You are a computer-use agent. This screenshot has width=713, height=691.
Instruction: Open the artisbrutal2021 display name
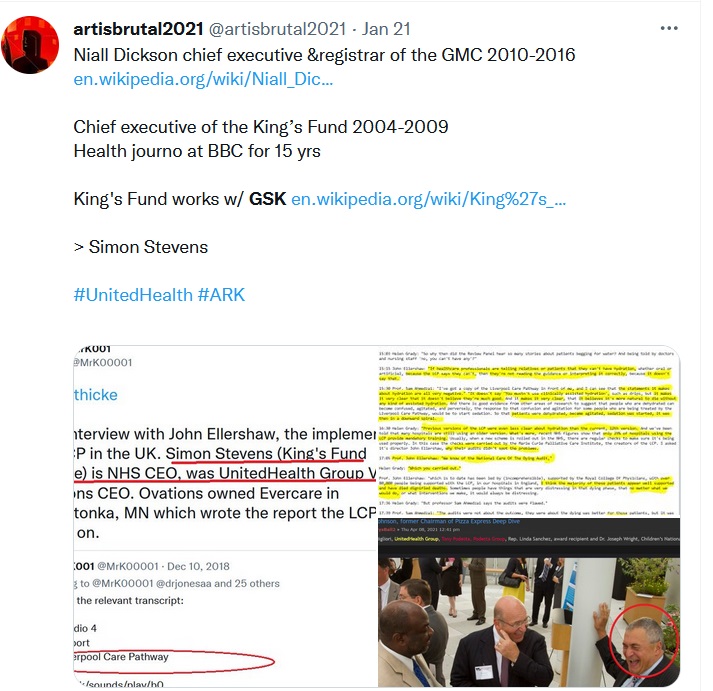[138, 29]
